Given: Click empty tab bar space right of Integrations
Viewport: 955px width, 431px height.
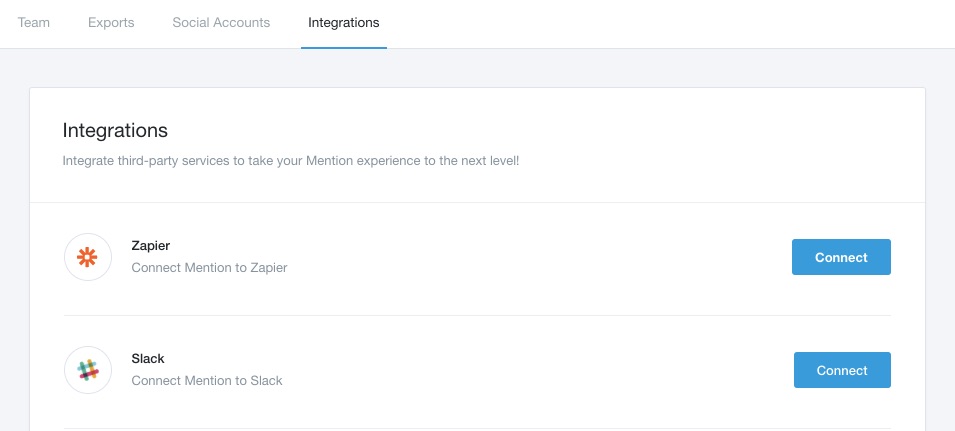Looking at the screenshot, I should pos(670,23).
